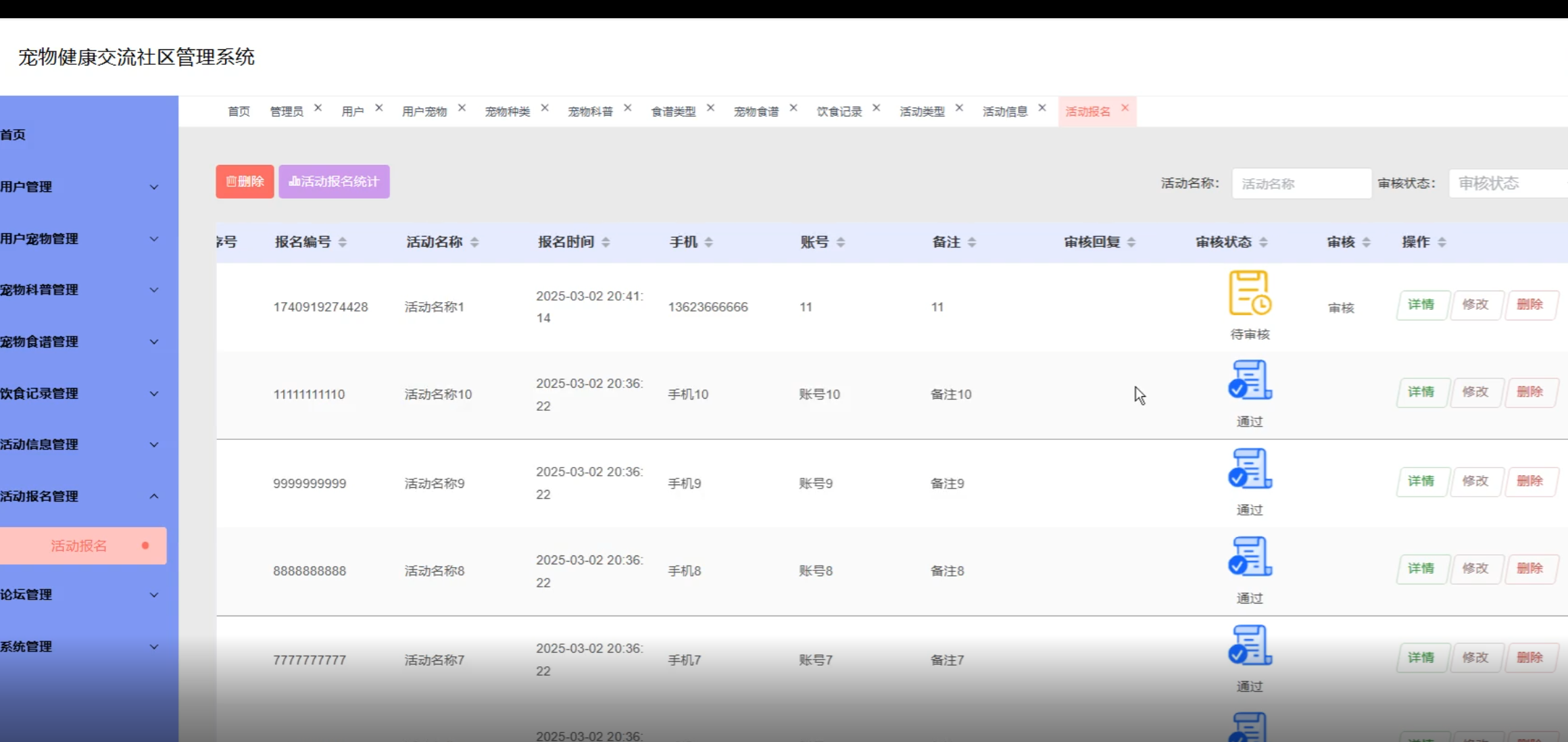1568x742 pixels.
Task: Switch to the 首页 tab
Action: pyautogui.click(x=239, y=112)
